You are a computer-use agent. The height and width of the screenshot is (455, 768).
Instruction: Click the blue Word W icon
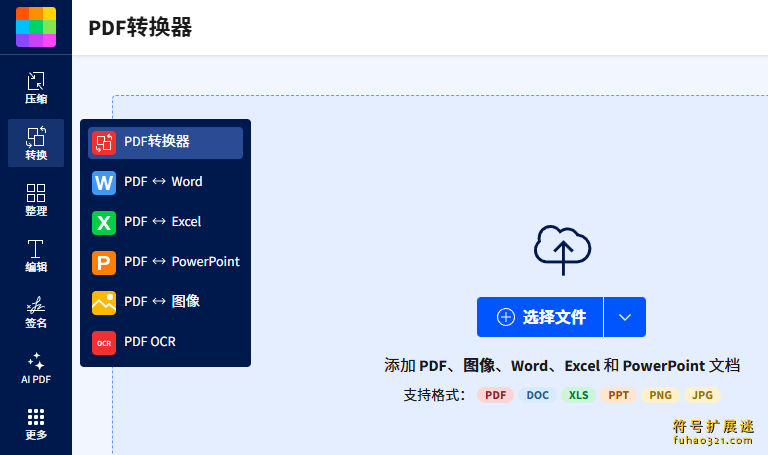(x=104, y=183)
